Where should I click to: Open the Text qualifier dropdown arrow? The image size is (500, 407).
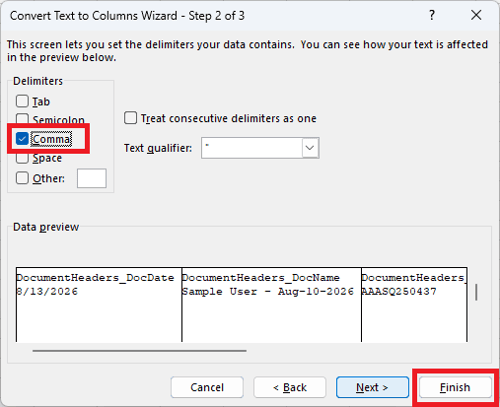(x=310, y=148)
